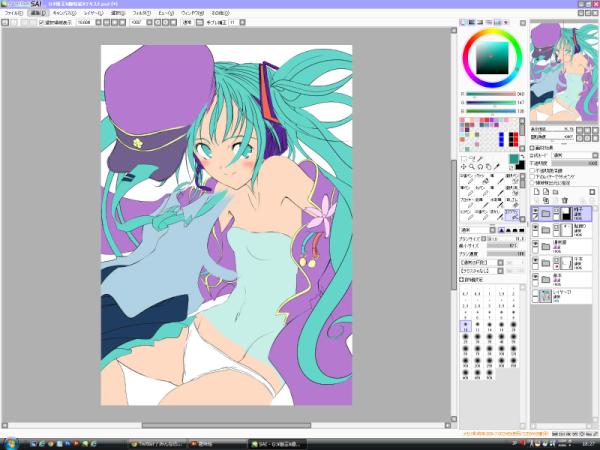
Task: Open the フィルタ(T) menu
Action: [x=142, y=13]
